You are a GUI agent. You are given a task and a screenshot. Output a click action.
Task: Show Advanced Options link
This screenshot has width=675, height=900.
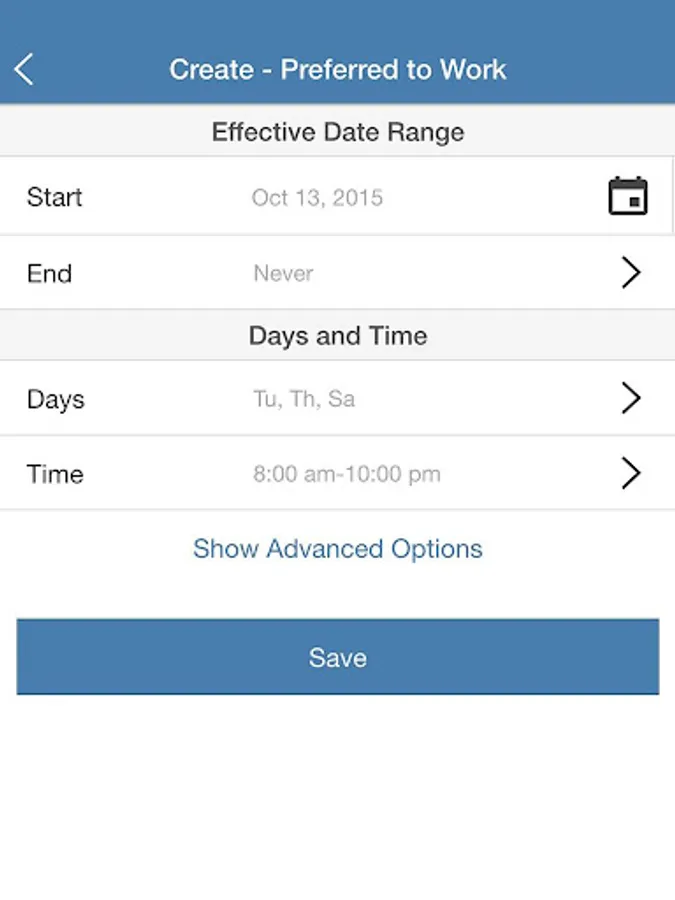click(x=338, y=549)
